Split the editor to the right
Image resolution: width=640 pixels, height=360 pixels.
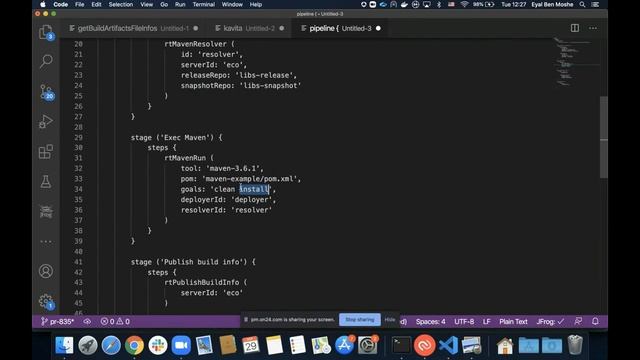(575, 28)
